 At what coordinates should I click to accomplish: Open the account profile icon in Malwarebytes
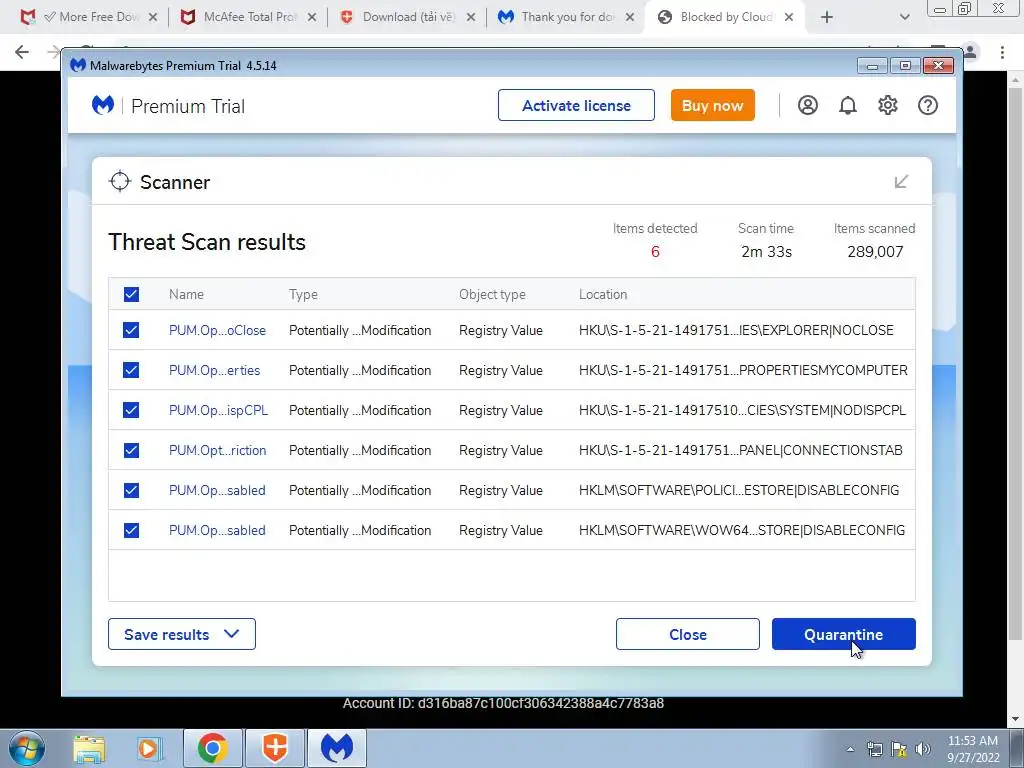click(808, 105)
